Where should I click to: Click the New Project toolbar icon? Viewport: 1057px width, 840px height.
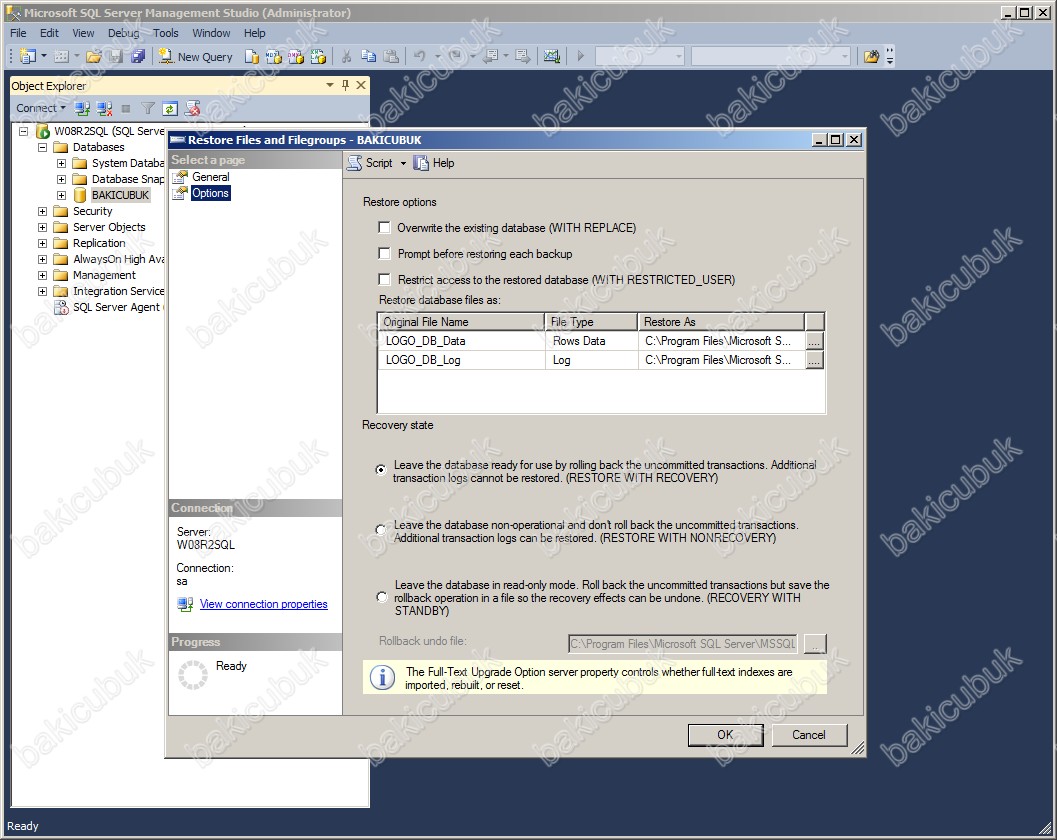(28, 57)
